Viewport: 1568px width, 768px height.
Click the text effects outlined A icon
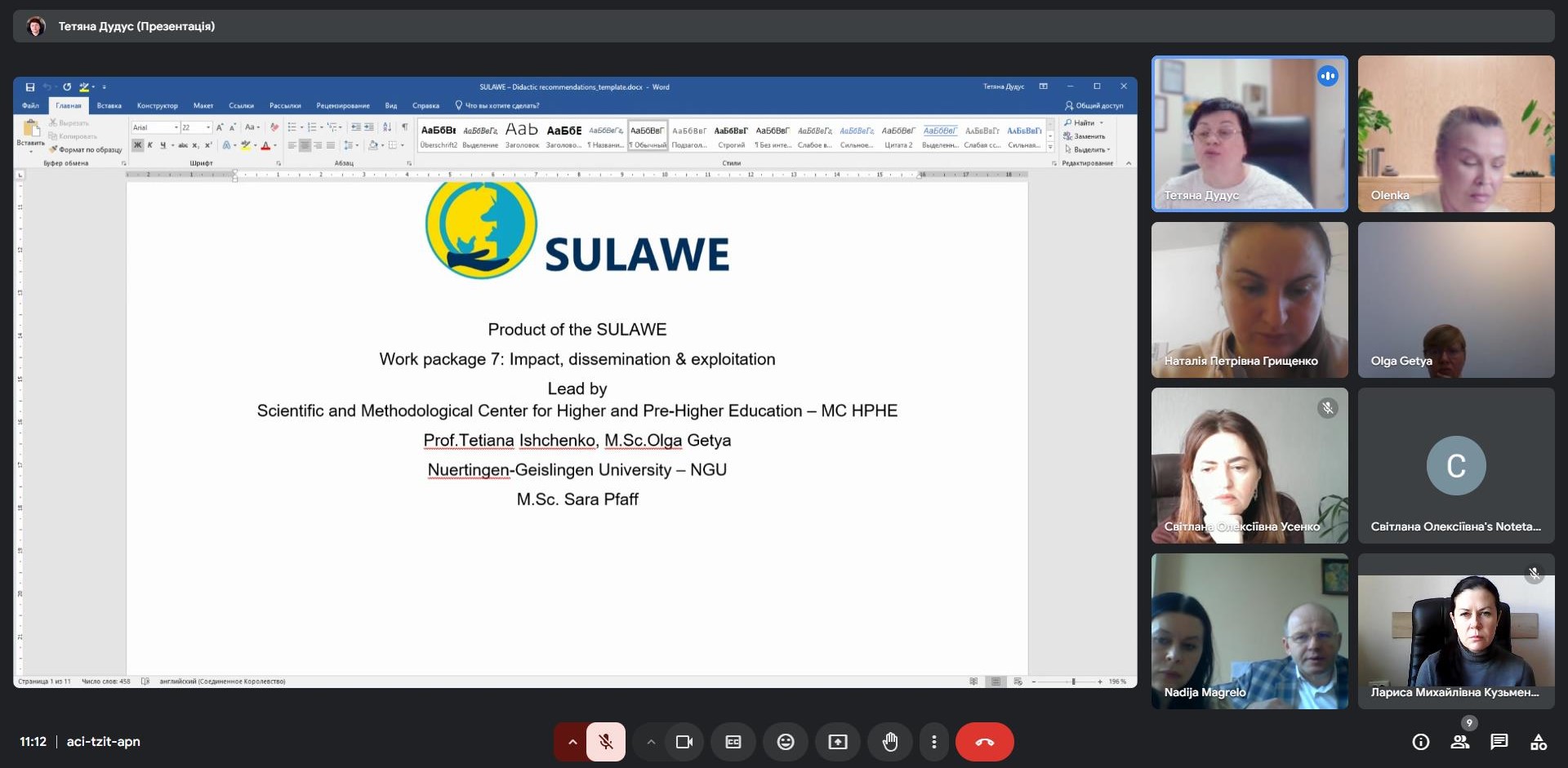(227, 145)
